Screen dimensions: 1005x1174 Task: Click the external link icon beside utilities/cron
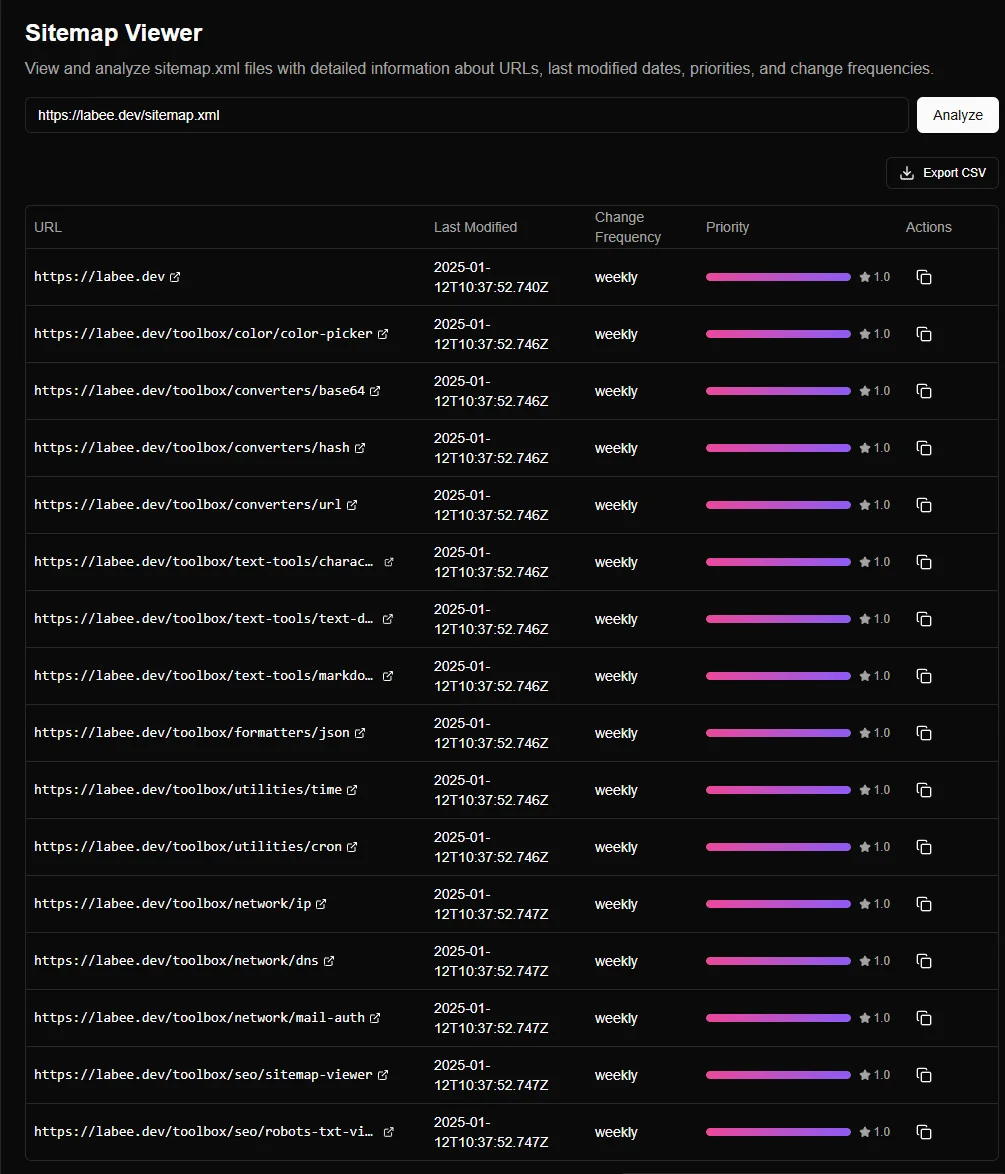(x=351, y=846)
